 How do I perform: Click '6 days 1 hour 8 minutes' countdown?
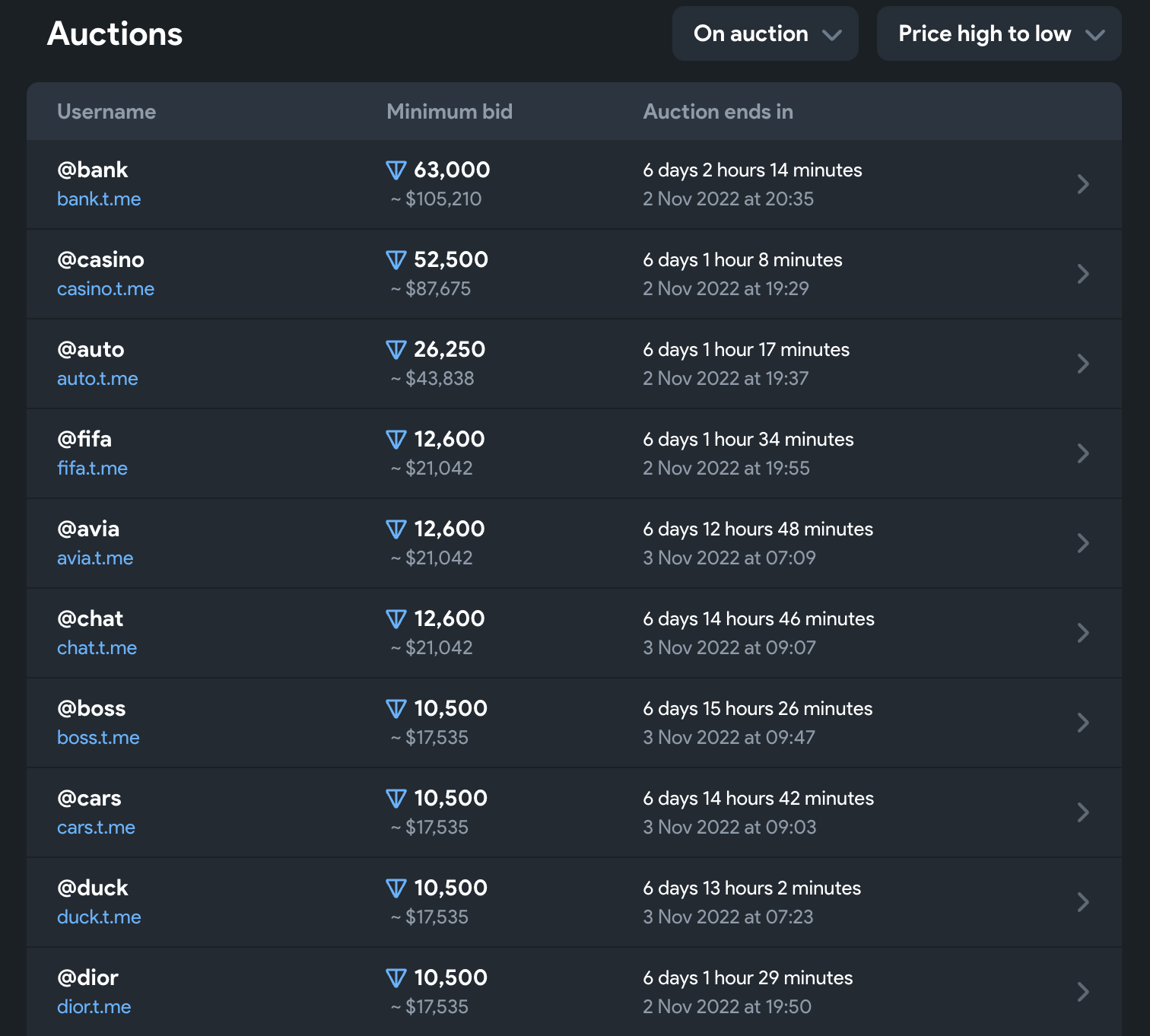[x=742, y=260]
